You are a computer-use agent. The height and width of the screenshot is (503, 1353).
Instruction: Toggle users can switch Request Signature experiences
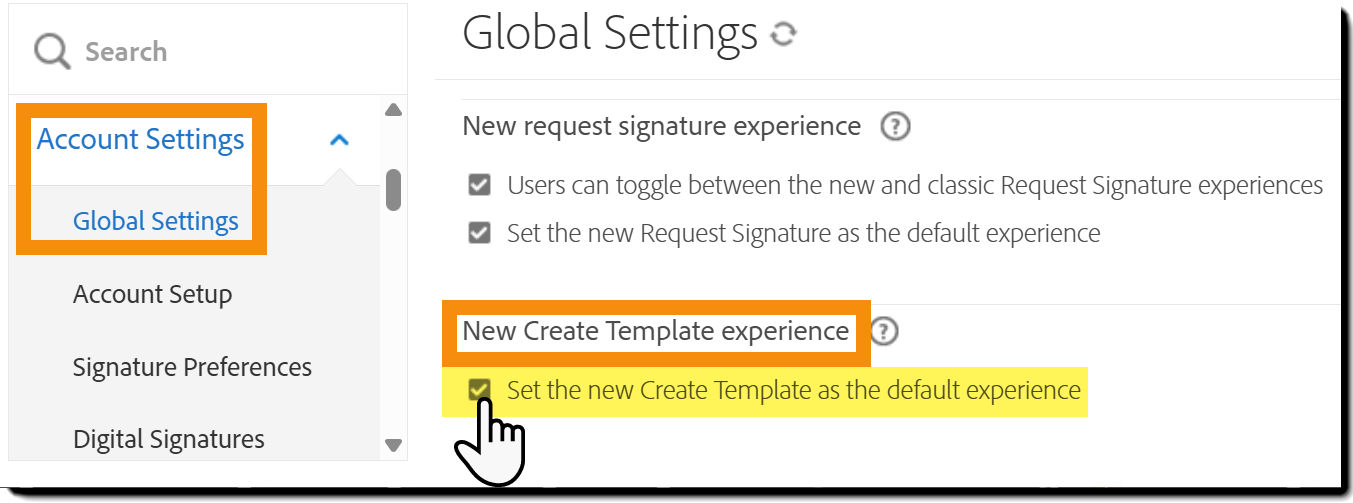tap(480, 185)
